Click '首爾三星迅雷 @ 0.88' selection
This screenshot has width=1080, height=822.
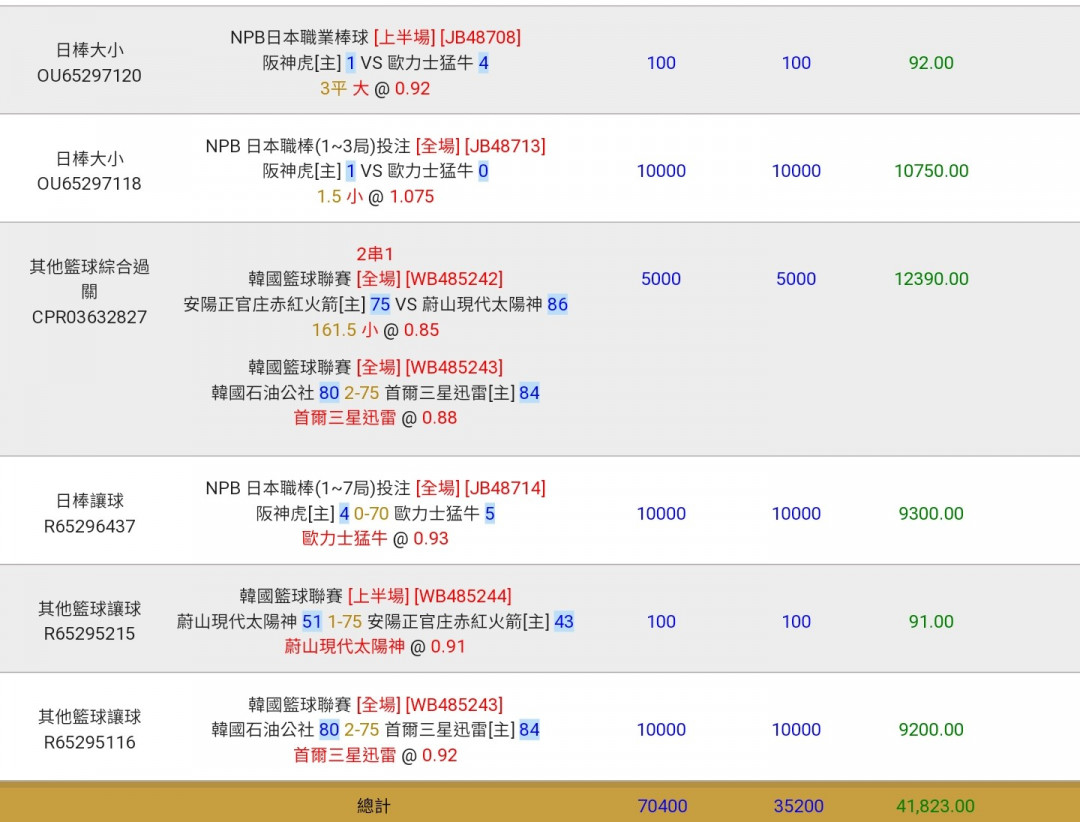[375, 418]
